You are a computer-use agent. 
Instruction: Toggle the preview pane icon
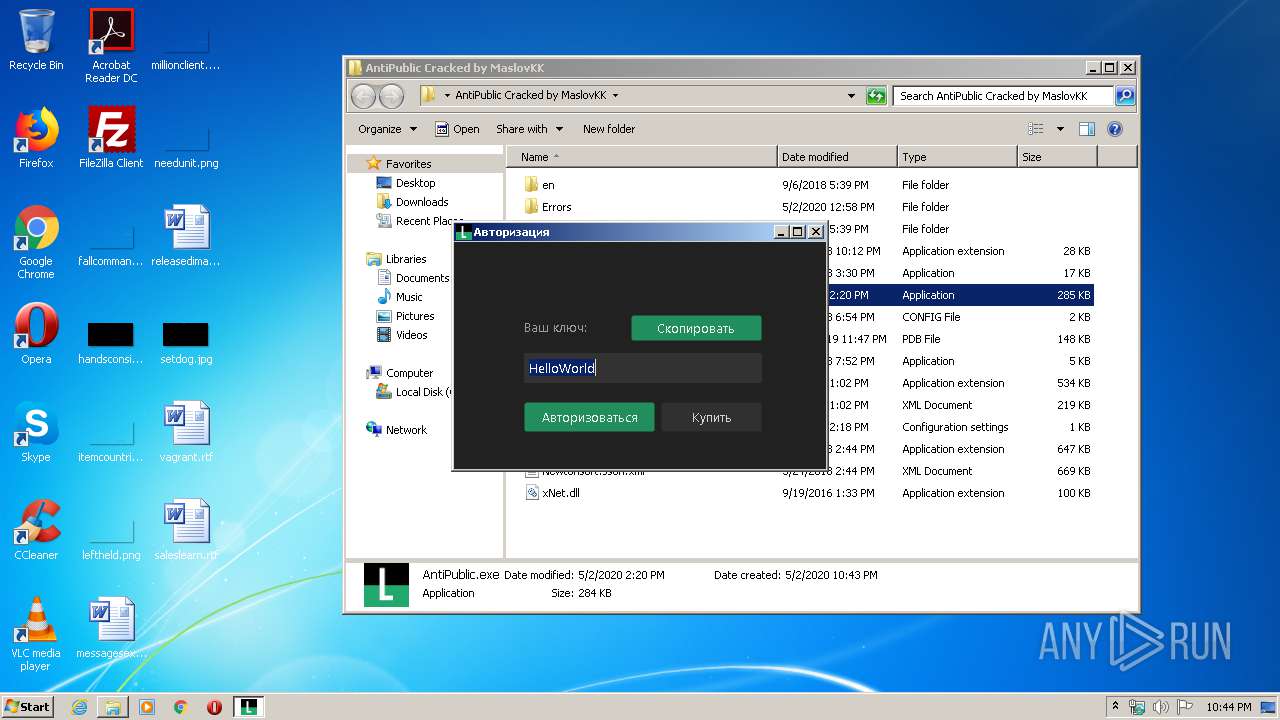[x=1087, y=129]
